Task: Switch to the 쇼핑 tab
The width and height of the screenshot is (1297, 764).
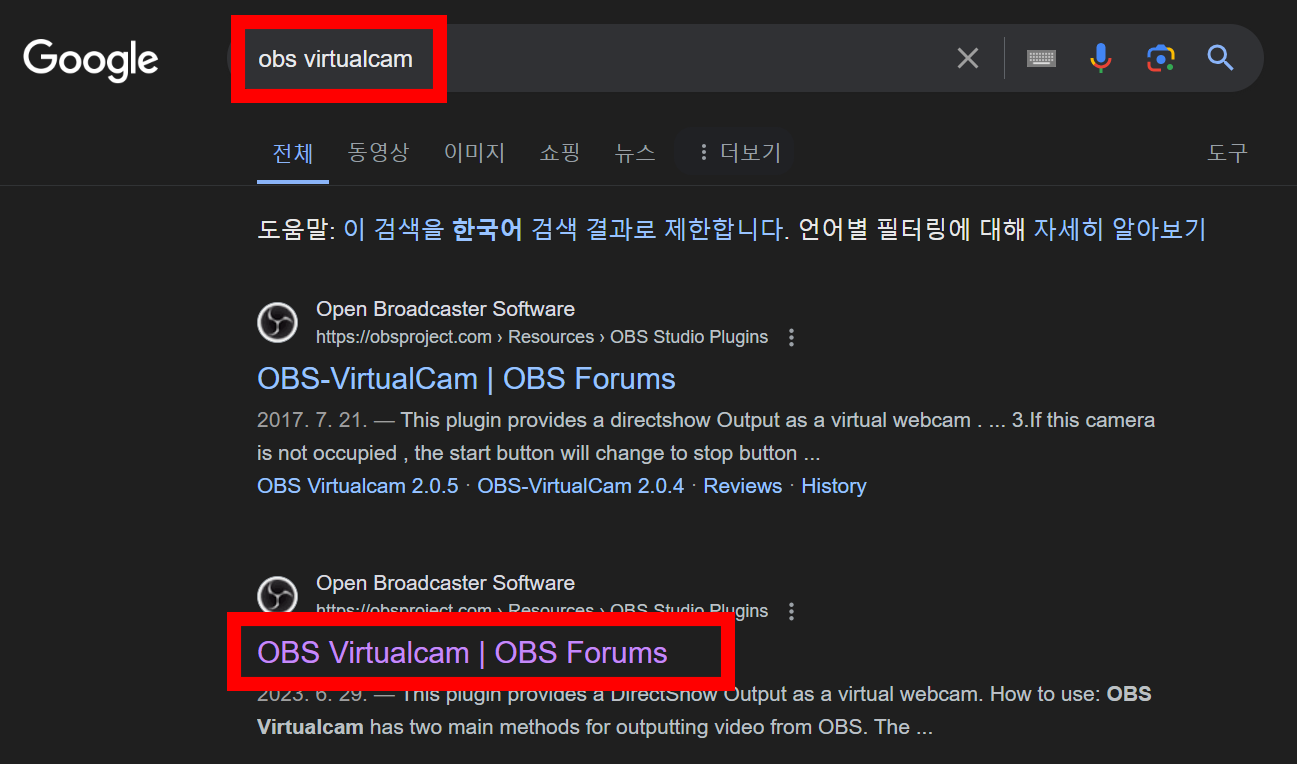Action: pos(559,153)
